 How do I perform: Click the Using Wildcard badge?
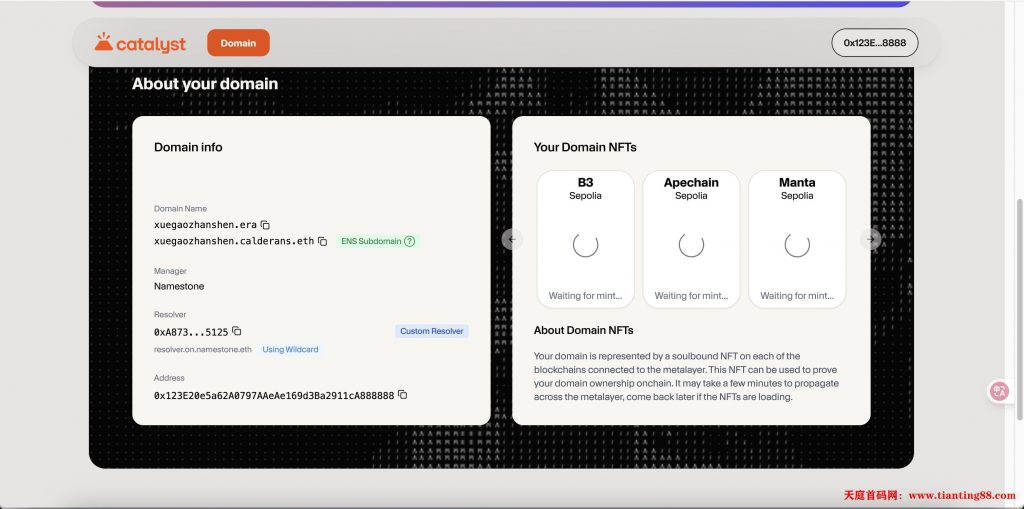[290, 350]
